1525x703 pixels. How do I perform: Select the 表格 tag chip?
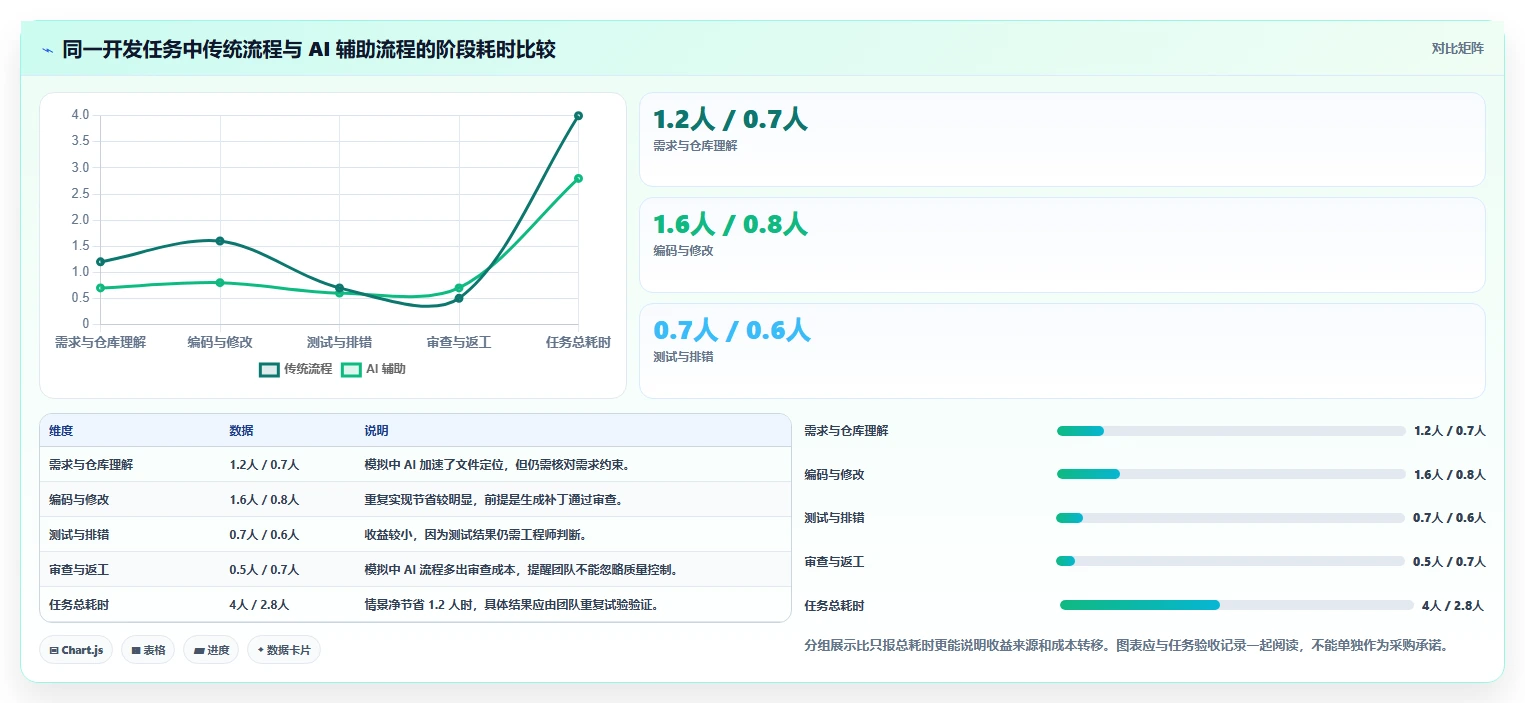148,650
